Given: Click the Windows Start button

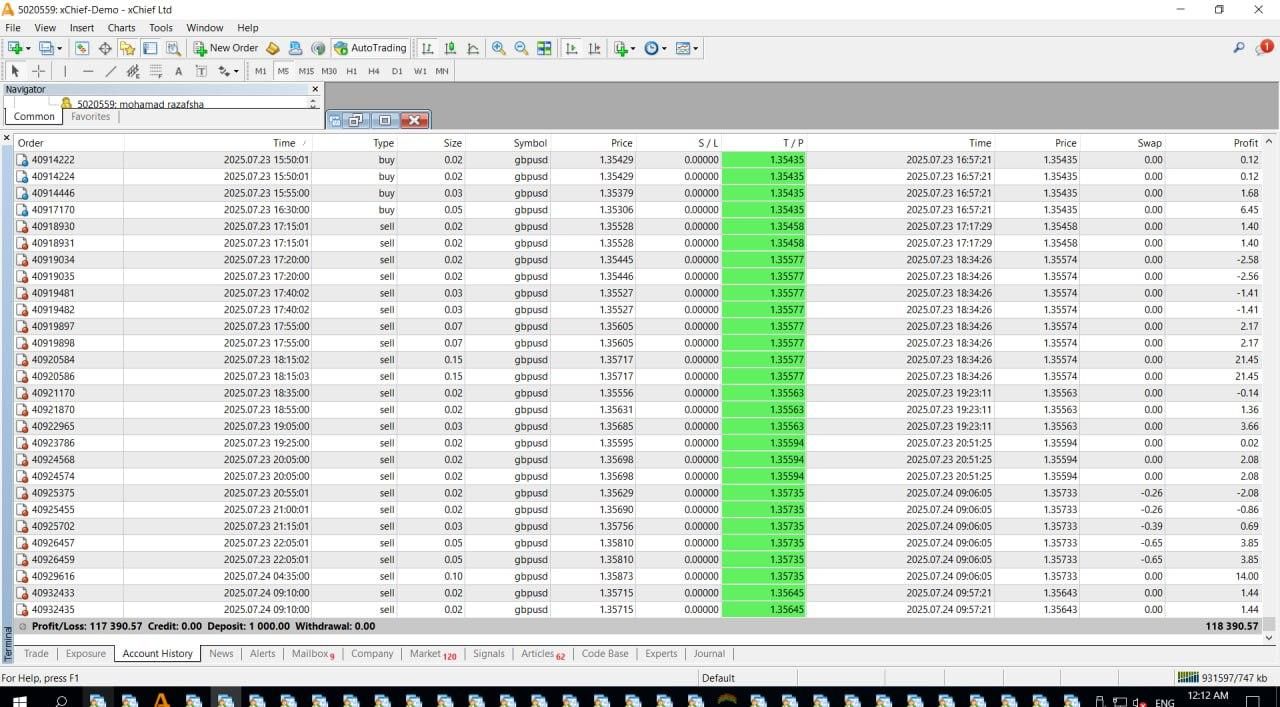Looking at the screenshot, I should pos(19,700).
